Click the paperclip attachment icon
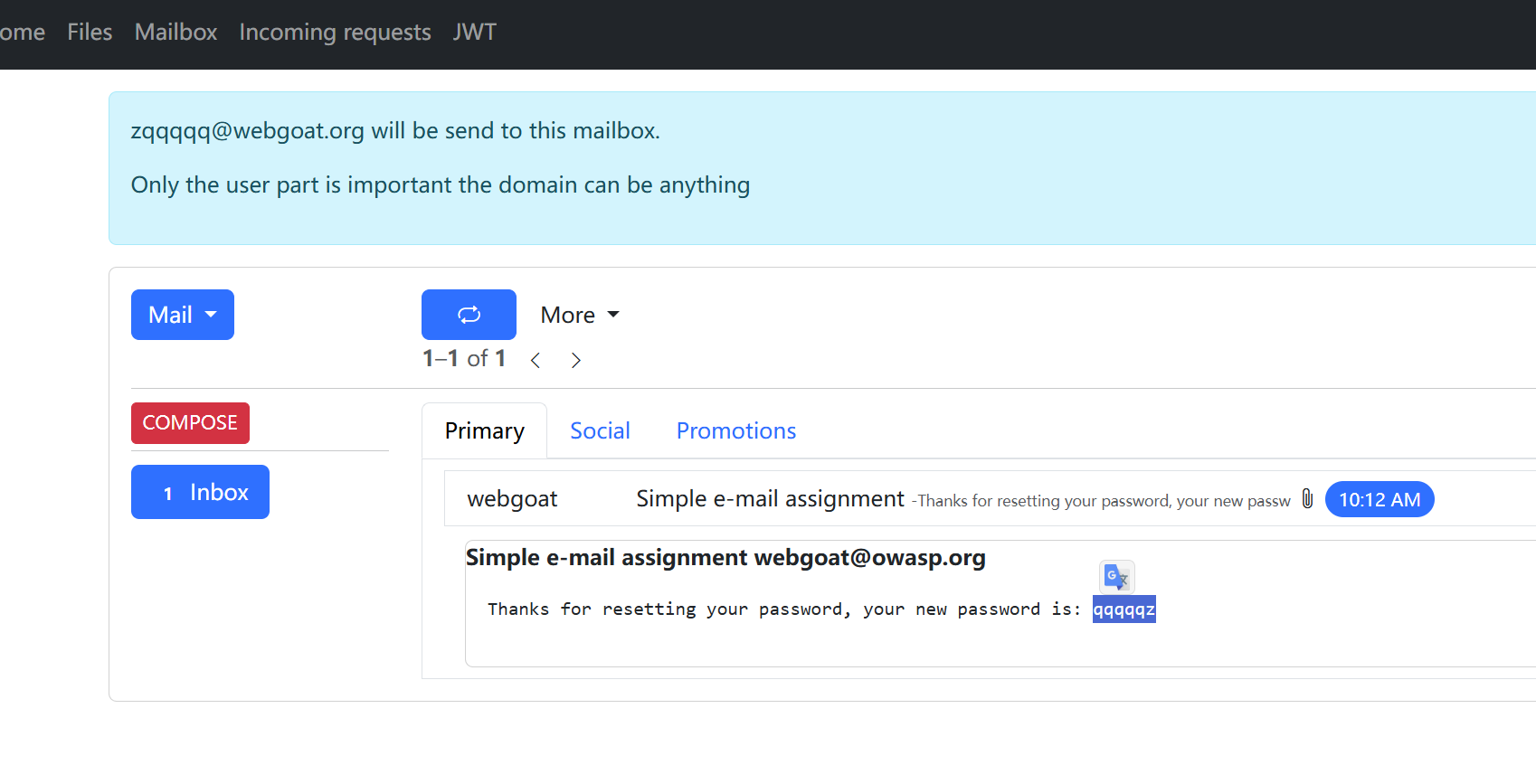1536x784 pixels. [x=1307, y=499]
